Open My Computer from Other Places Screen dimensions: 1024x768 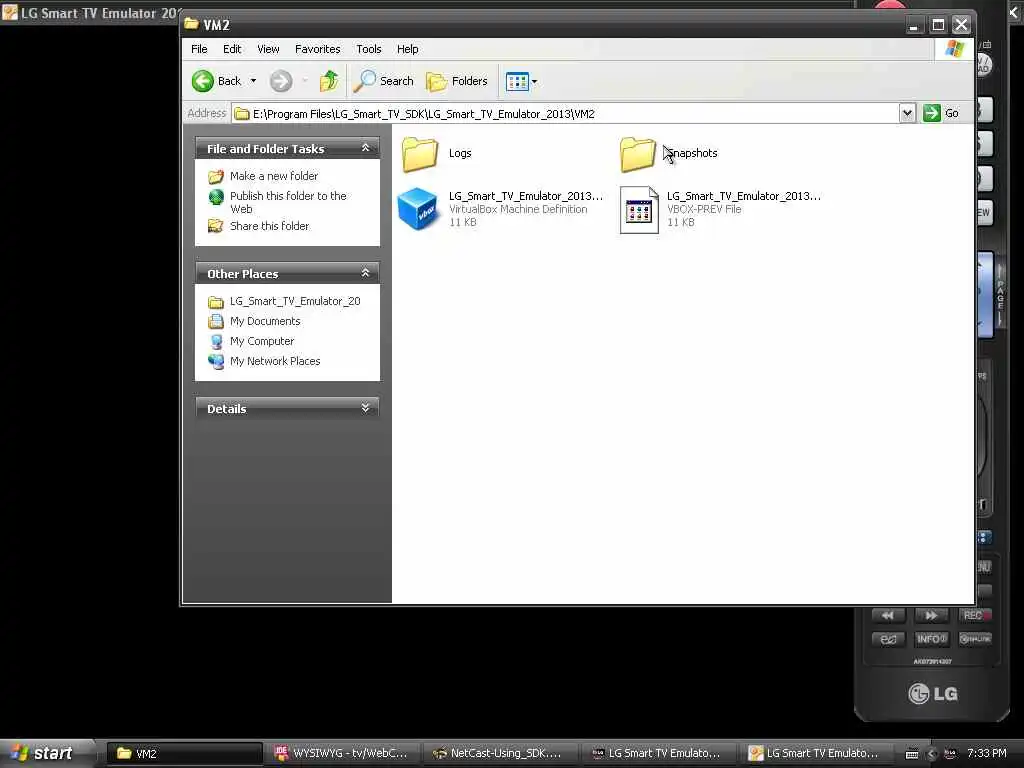point(262,341)
